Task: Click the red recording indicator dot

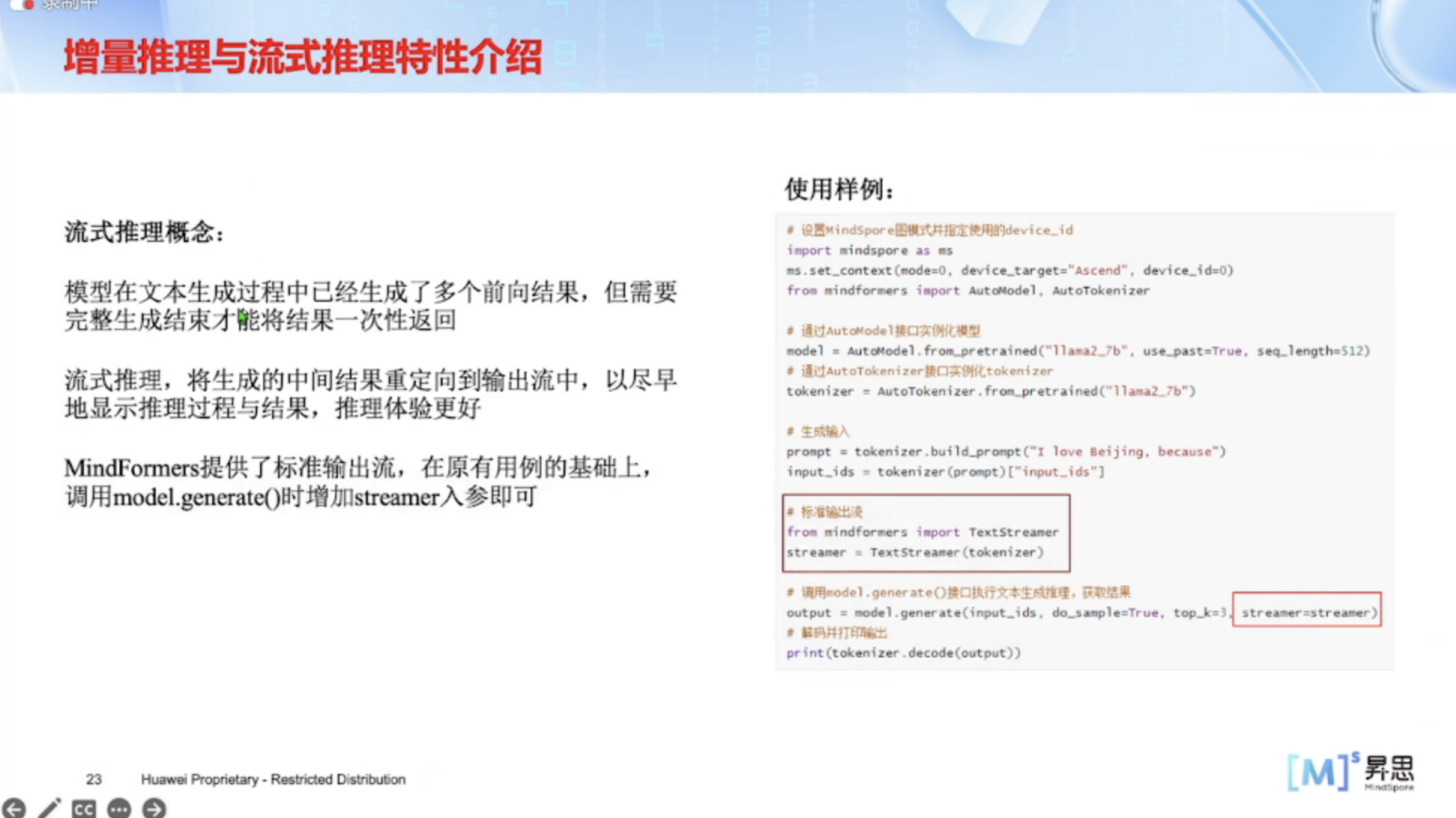Action: (28, 4)
